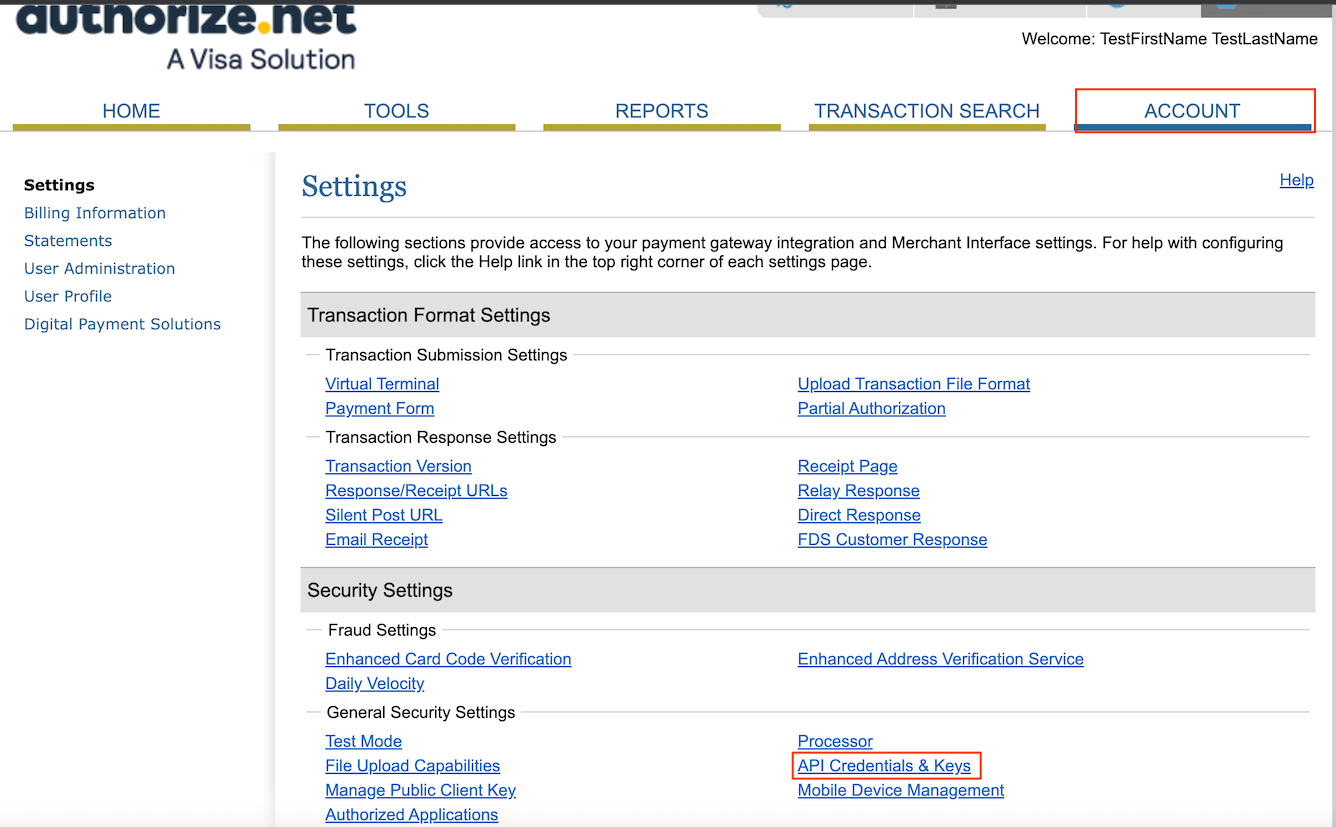Open Digital Payment Solutions
Image resolution: width=1336 pixels, height=827 pixels.
tap(122, 324)
